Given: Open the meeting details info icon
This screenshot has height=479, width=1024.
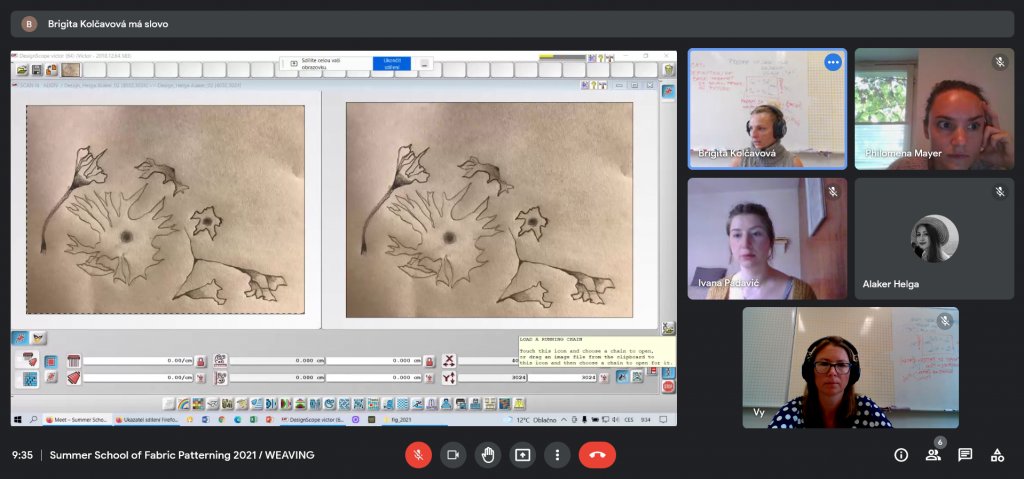Looking at the screenshot, I should (901, 455).
